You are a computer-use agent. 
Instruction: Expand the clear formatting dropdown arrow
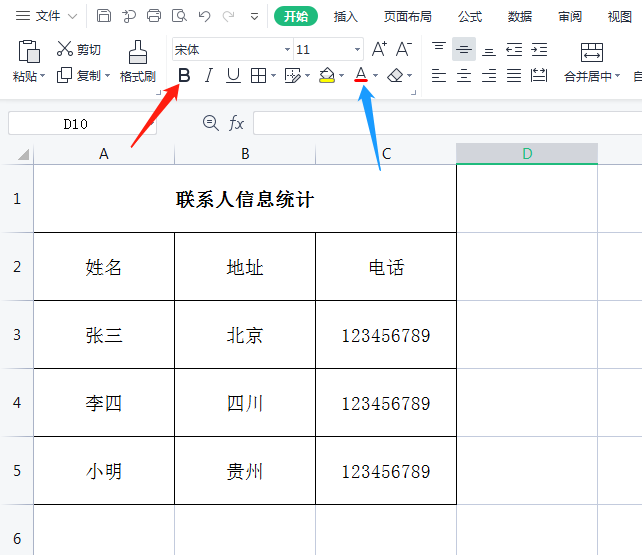pyautogui.click(x=409, y=76)
